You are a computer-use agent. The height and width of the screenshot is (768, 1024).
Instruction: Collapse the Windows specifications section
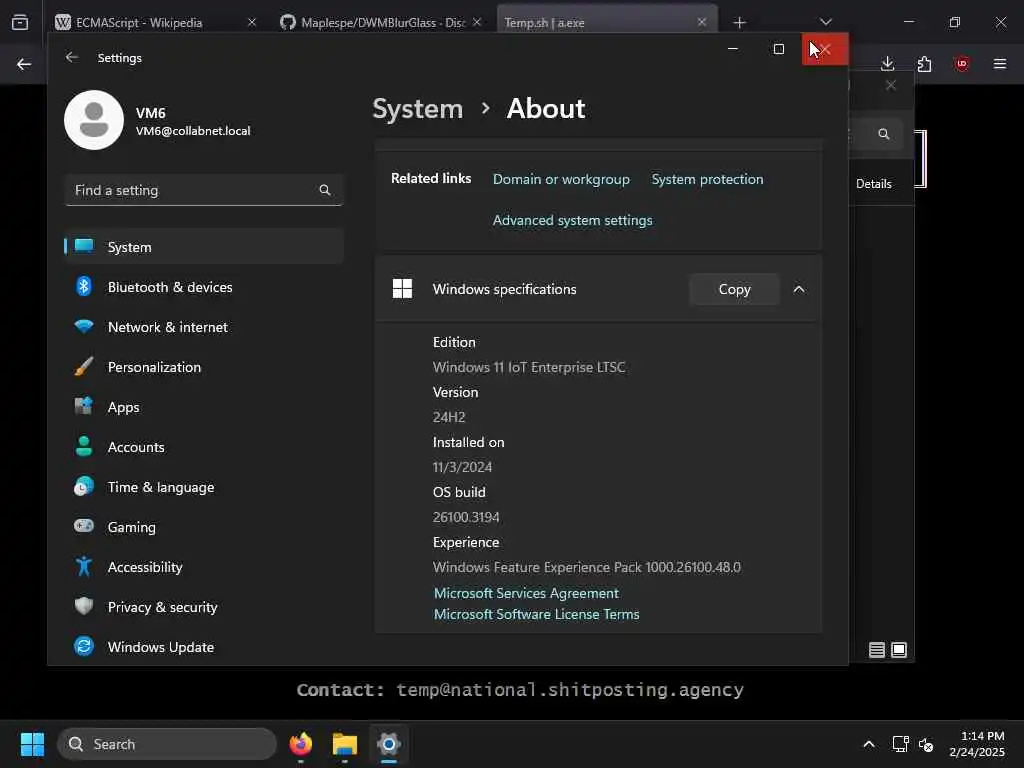click(x=799, y=289)
